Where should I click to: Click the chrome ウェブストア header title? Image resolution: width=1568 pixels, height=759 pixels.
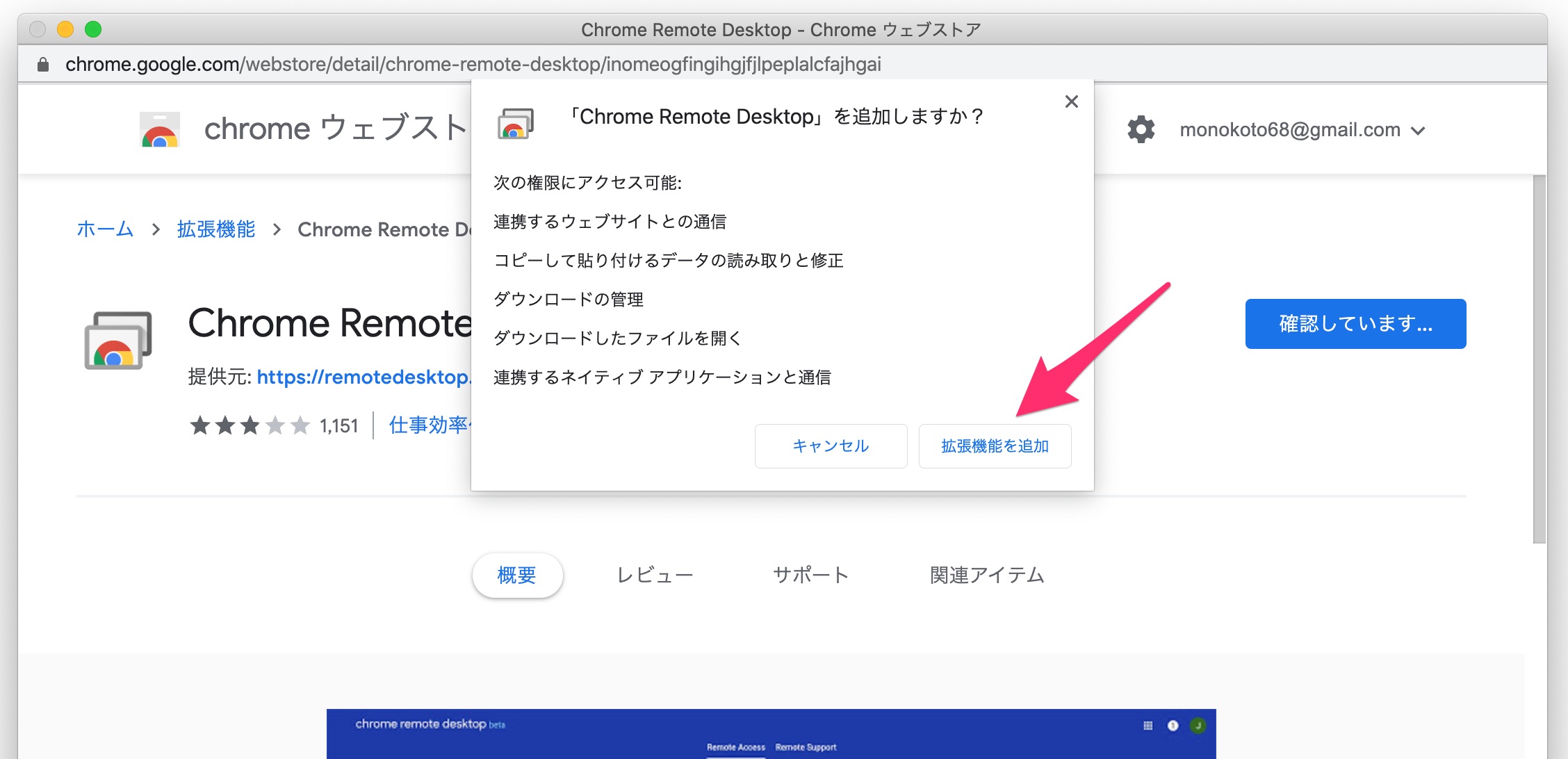tap(336, 129)
